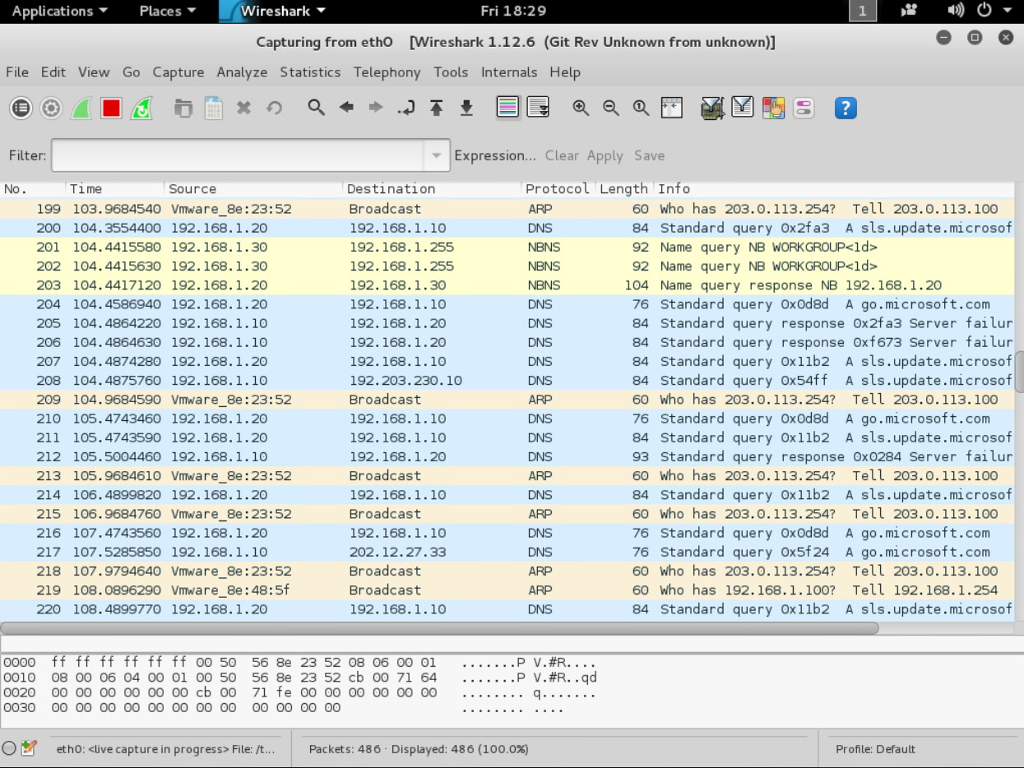This screenshot has width=1024, height=768.
Task: Restart the current capture
Action: pyautogui.click(x=139, y=107)
